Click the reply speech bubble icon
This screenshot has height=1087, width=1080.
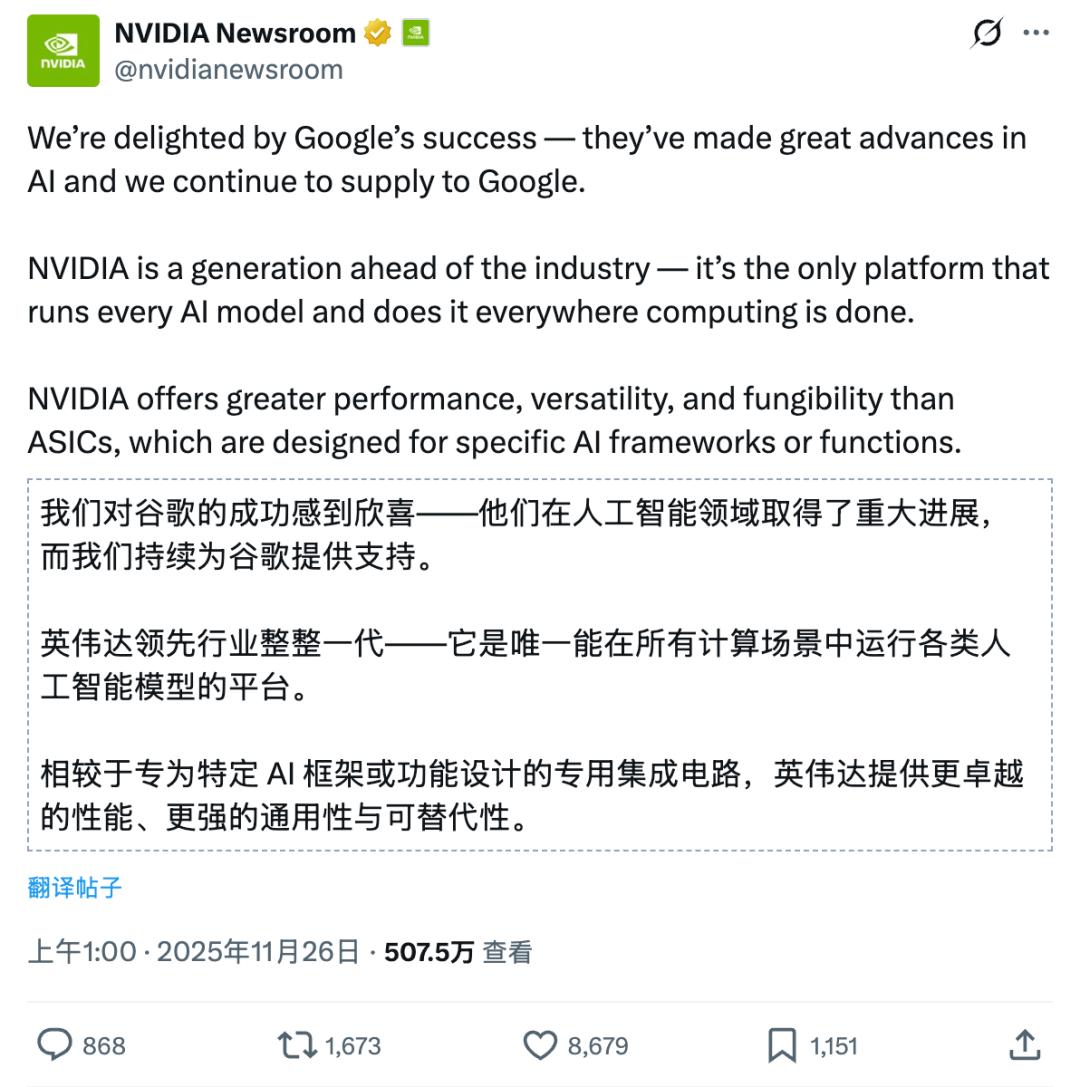[x=54, y=1046]
